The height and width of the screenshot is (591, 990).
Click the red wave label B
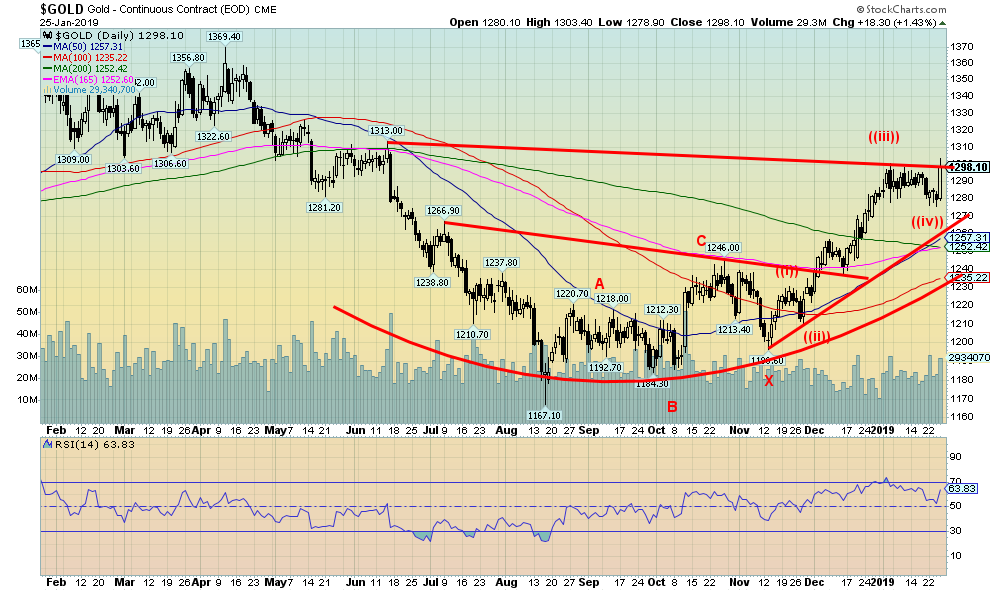tap(672, 407)
